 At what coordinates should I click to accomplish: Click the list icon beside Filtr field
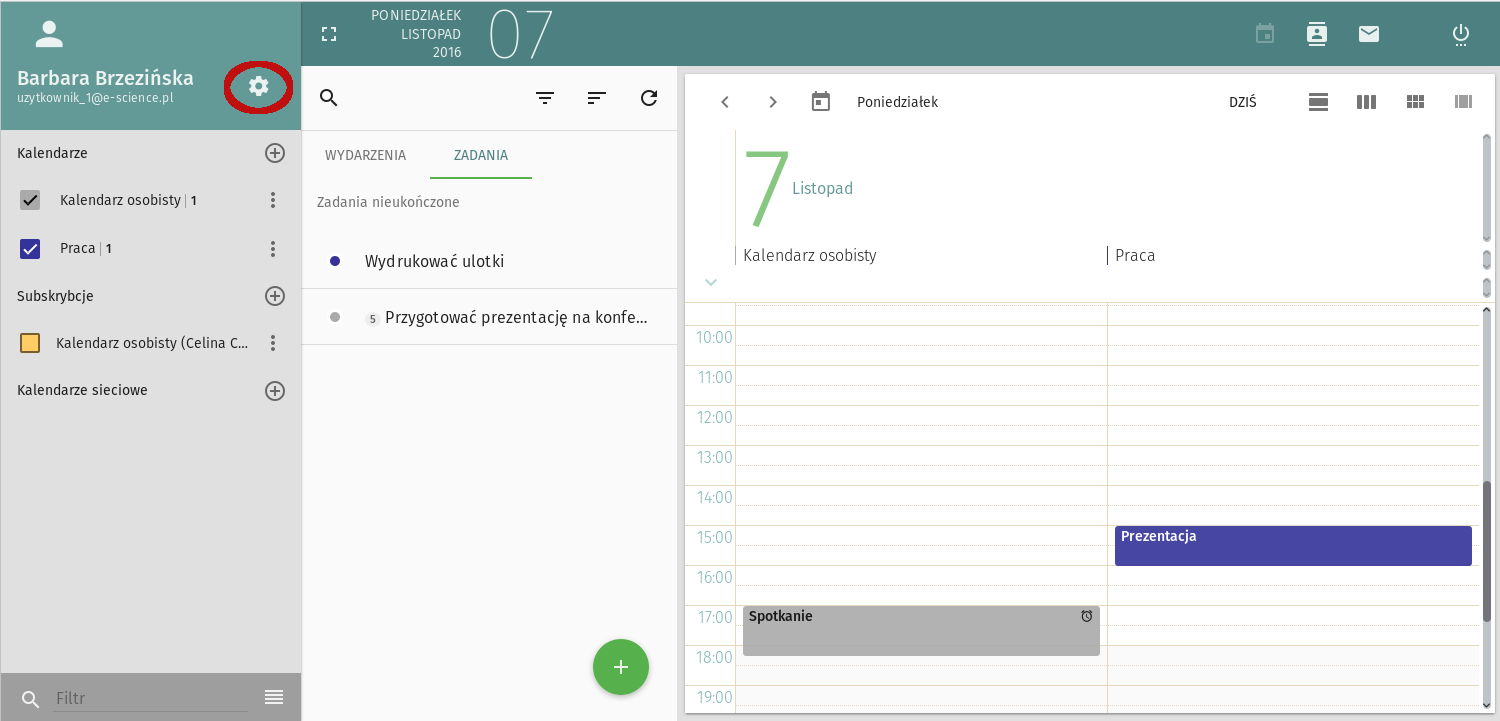[x=274, y=697]
